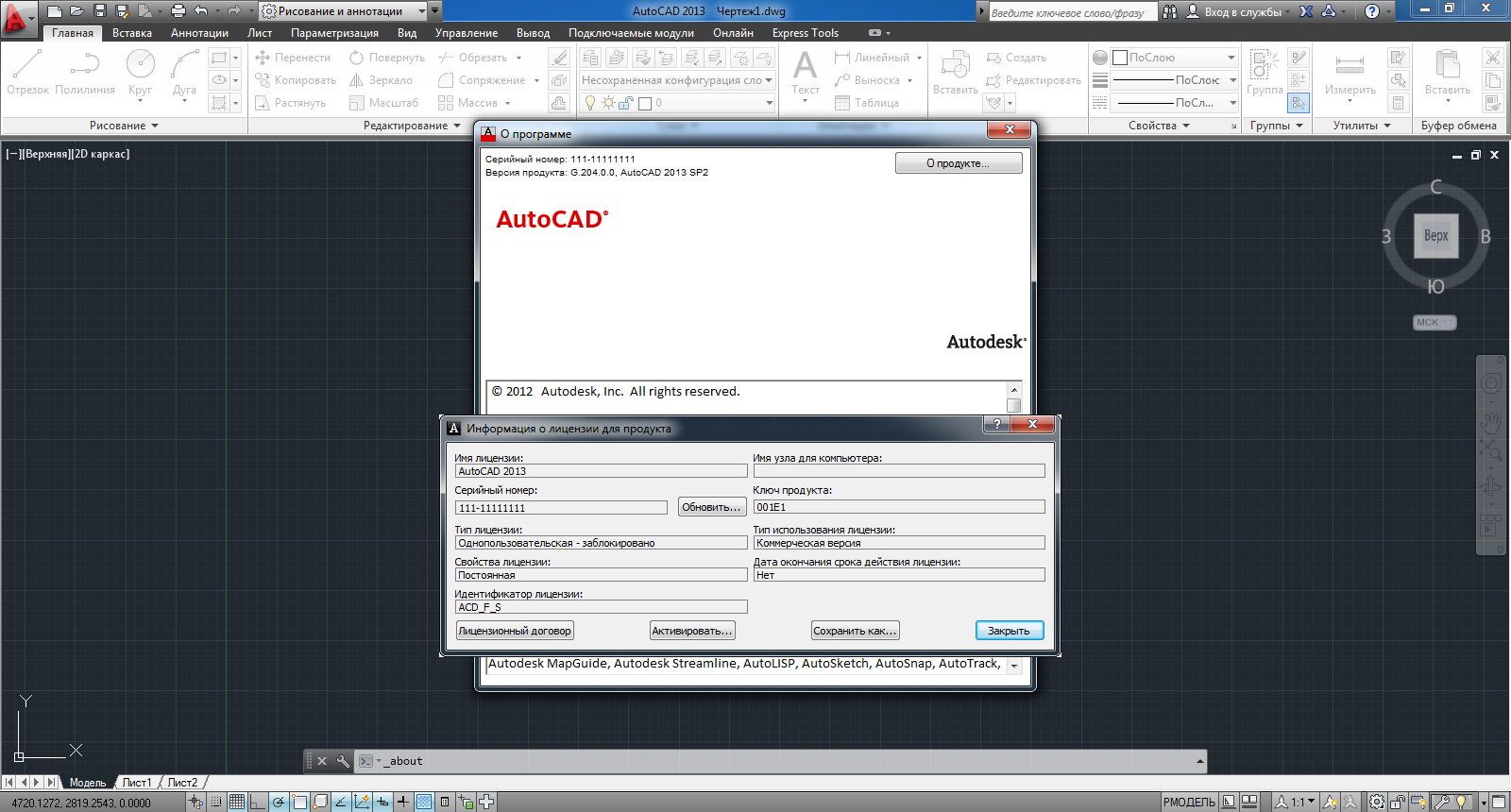The image size is (1511, 812).
Task: Select the Полилиния tool
Action: (x=85, y=72)
